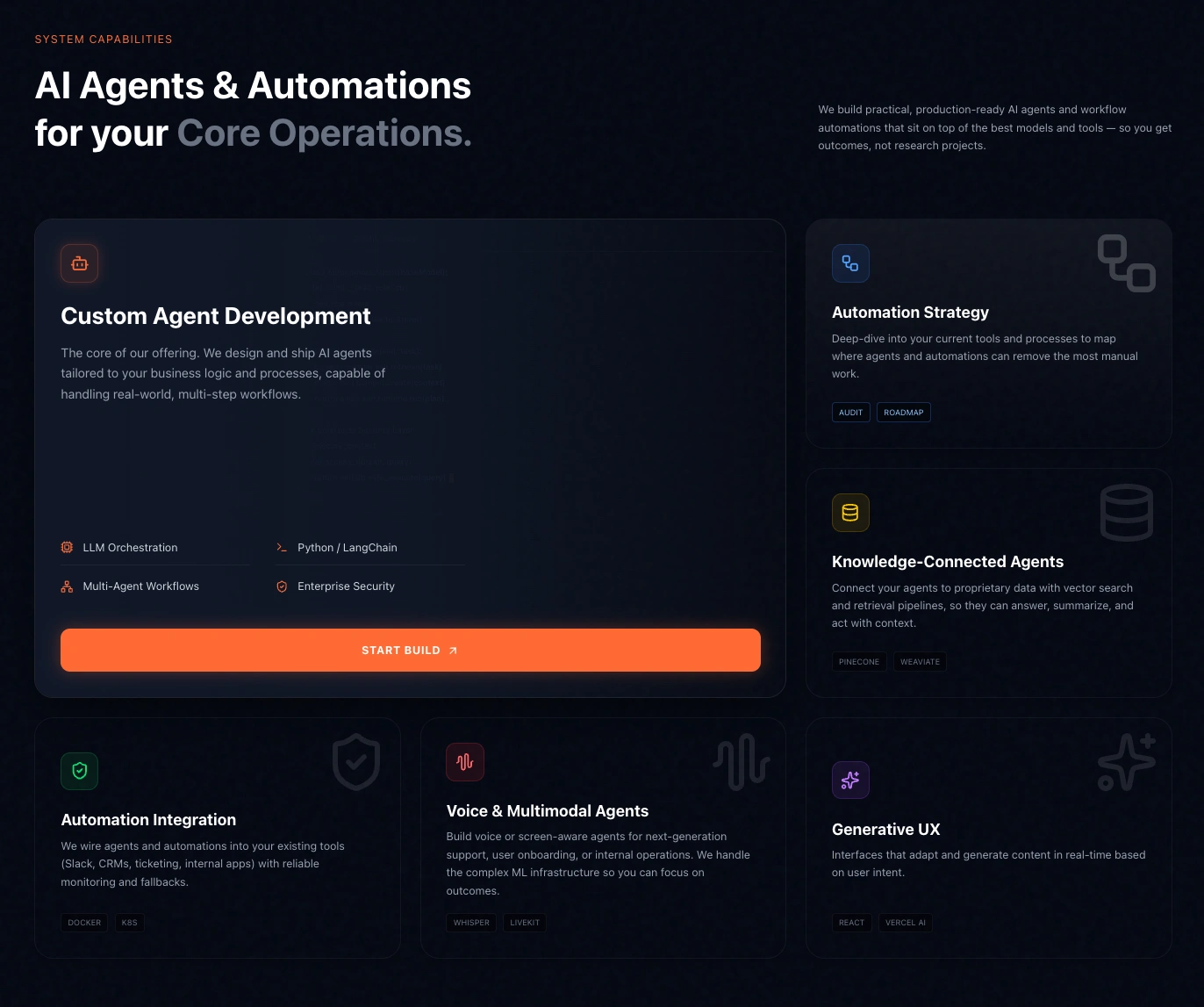Image resolution: width=1204 pixels, height=1007 pixels.
Task: Click the Python / LangChain feature label
Action: [348, 548]
